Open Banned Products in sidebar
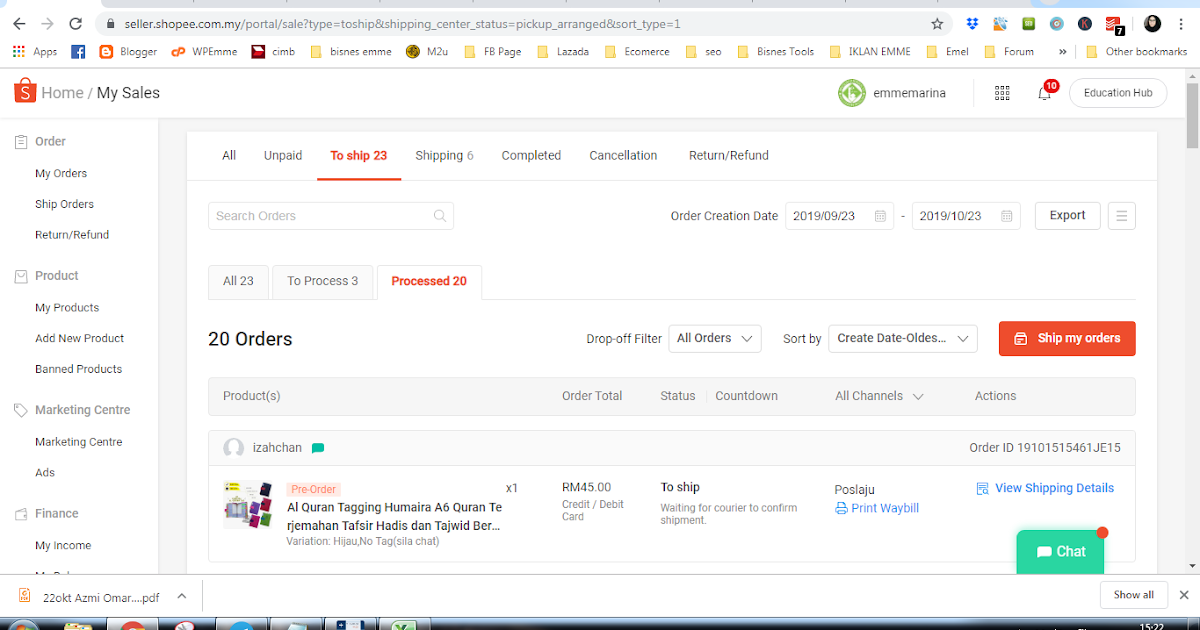1200x630 pixels. pyautogui.click(x=78, y=369)
